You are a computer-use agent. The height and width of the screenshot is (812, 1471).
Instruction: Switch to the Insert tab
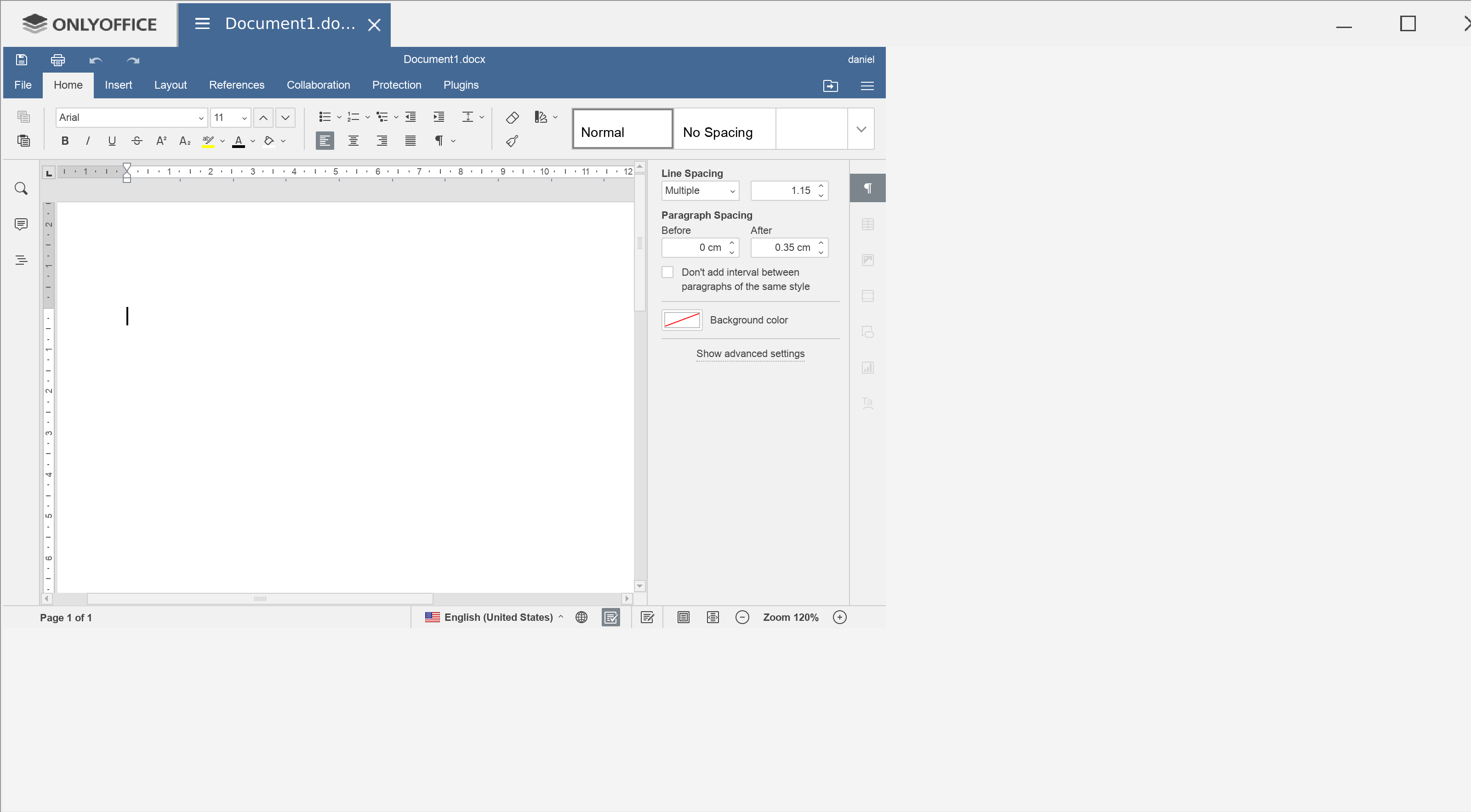[118, 85]
